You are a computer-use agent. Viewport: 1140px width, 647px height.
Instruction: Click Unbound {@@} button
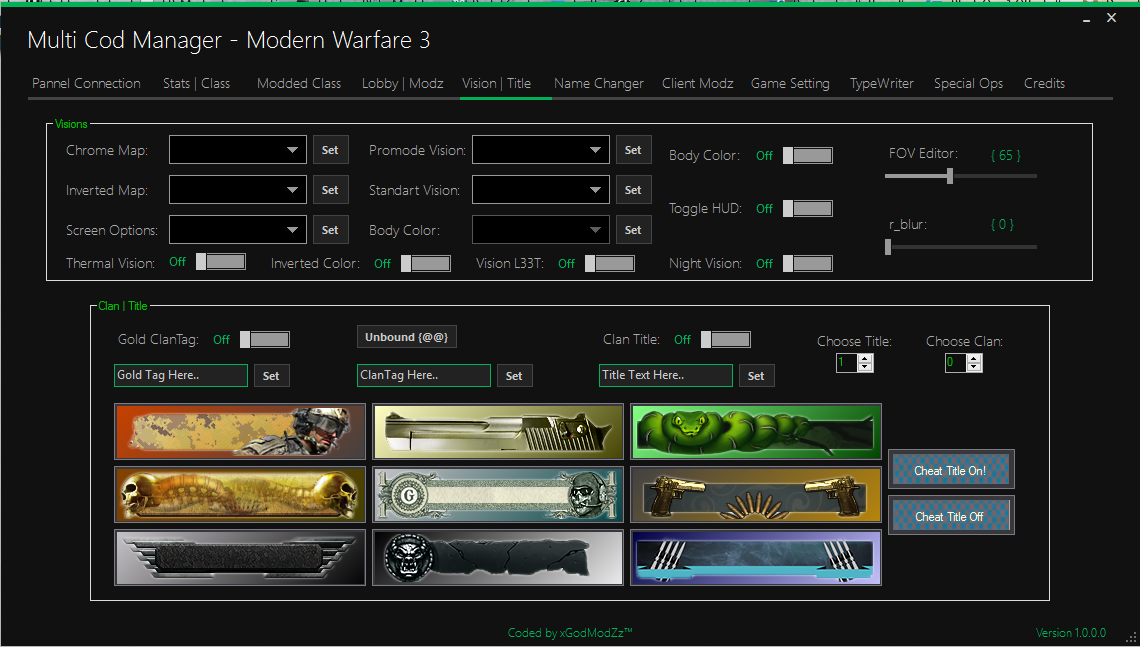click(406, 337)
